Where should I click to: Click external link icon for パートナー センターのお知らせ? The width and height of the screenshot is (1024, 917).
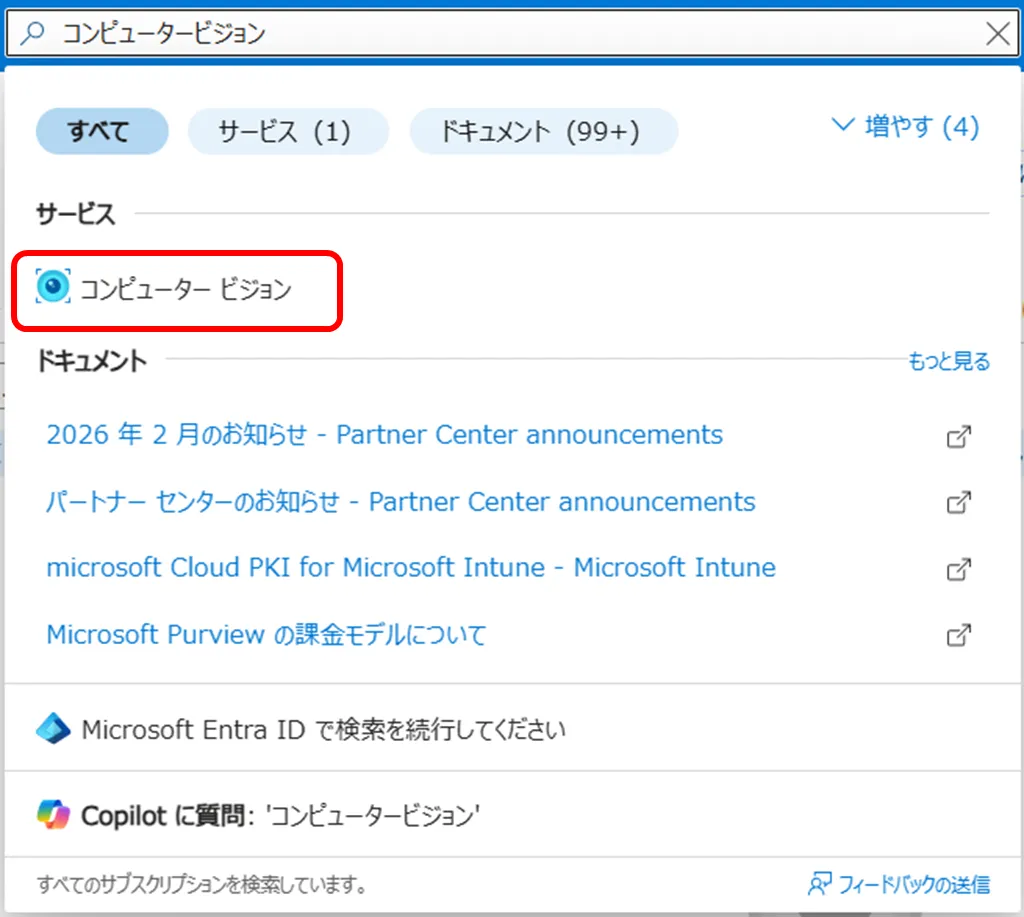(x=959, y=502)
